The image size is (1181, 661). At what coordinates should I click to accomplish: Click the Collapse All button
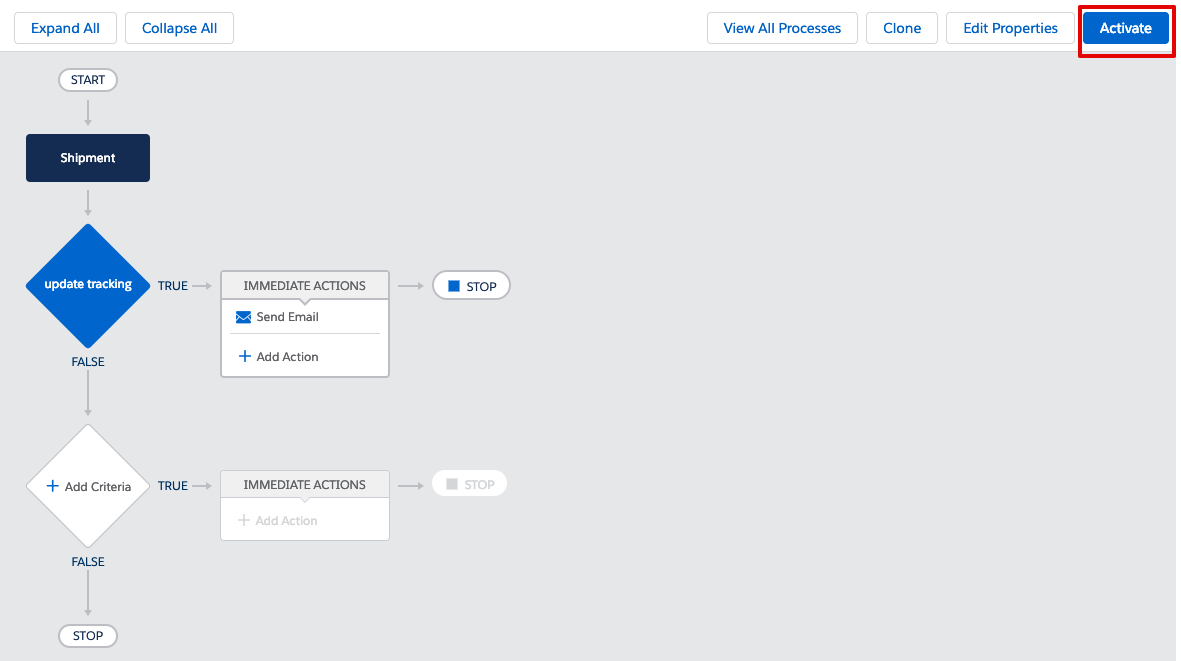click(179, 28)
